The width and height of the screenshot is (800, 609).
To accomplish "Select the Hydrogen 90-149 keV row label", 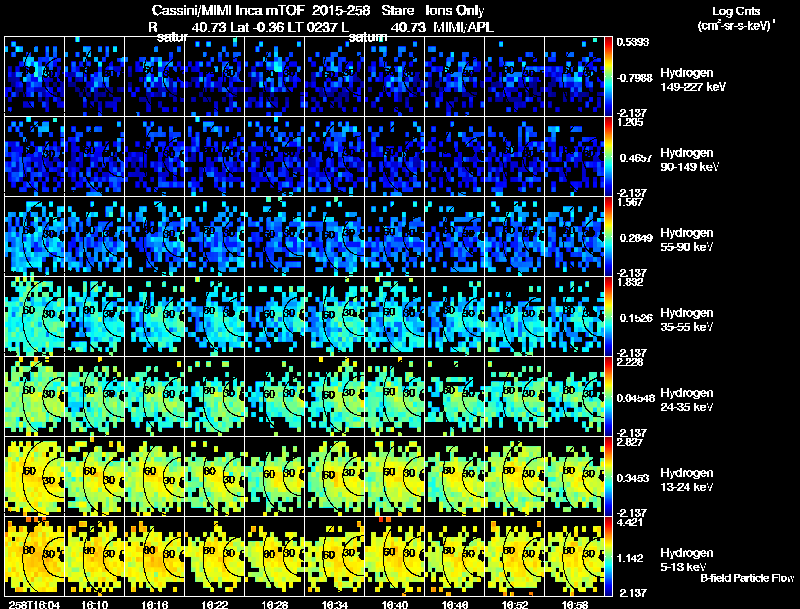I will pos(690,160).
